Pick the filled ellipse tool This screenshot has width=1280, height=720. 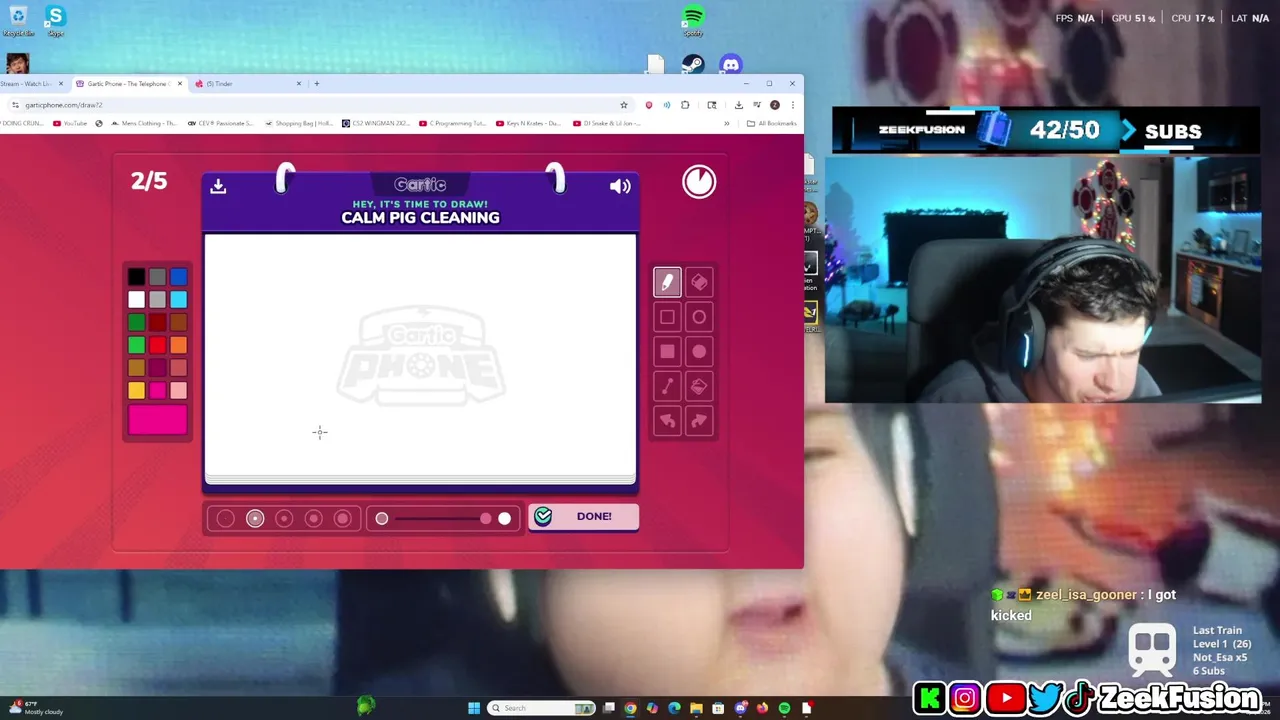tap(699, 351)
